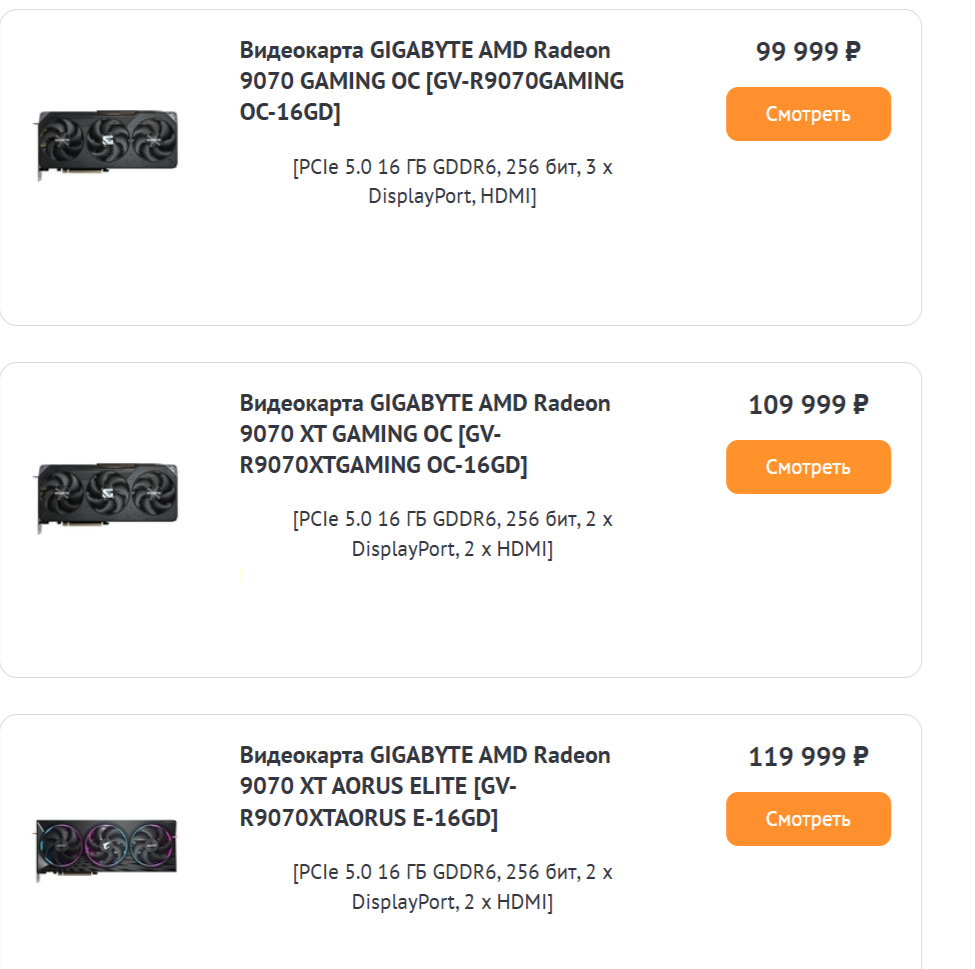Click the specs text of the AORUS ELITE card
This screenshot has width=975, height=969.
click(x=452, y=887)
